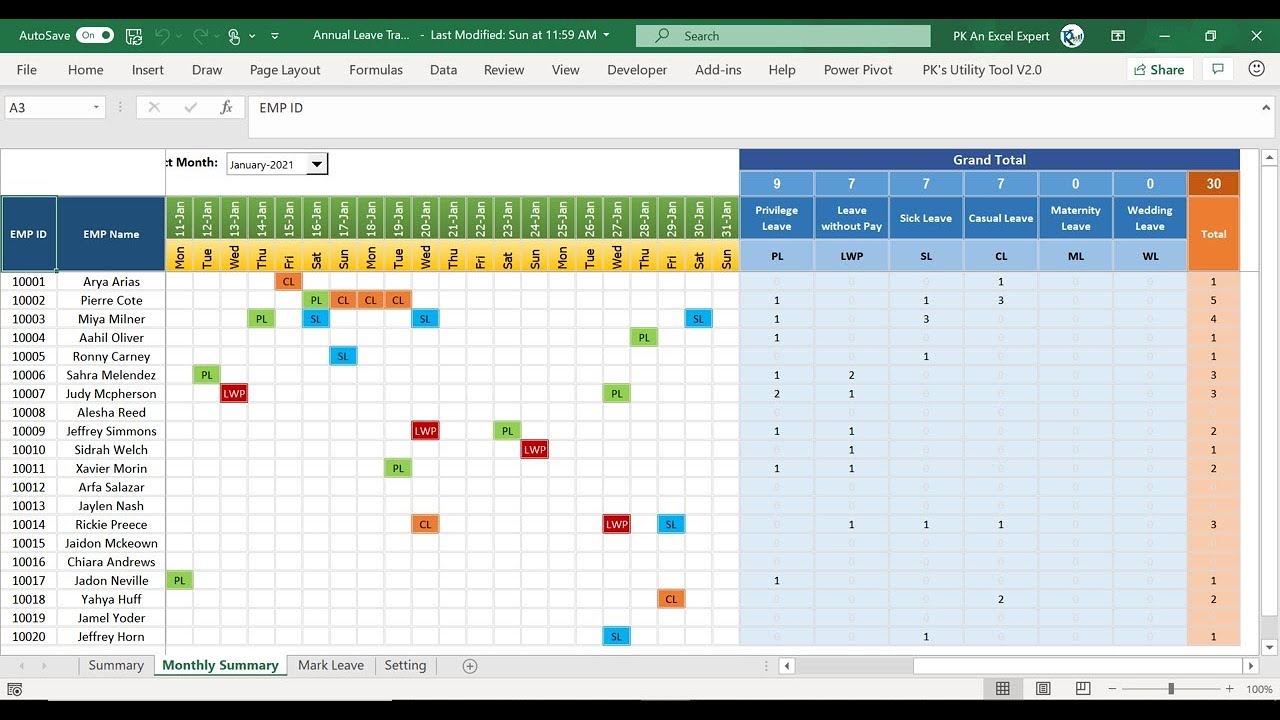The image size is (1280, 720).
Task: Click the New Sheet plus icon
Action: pyautogui.click(x=470, y=666)
